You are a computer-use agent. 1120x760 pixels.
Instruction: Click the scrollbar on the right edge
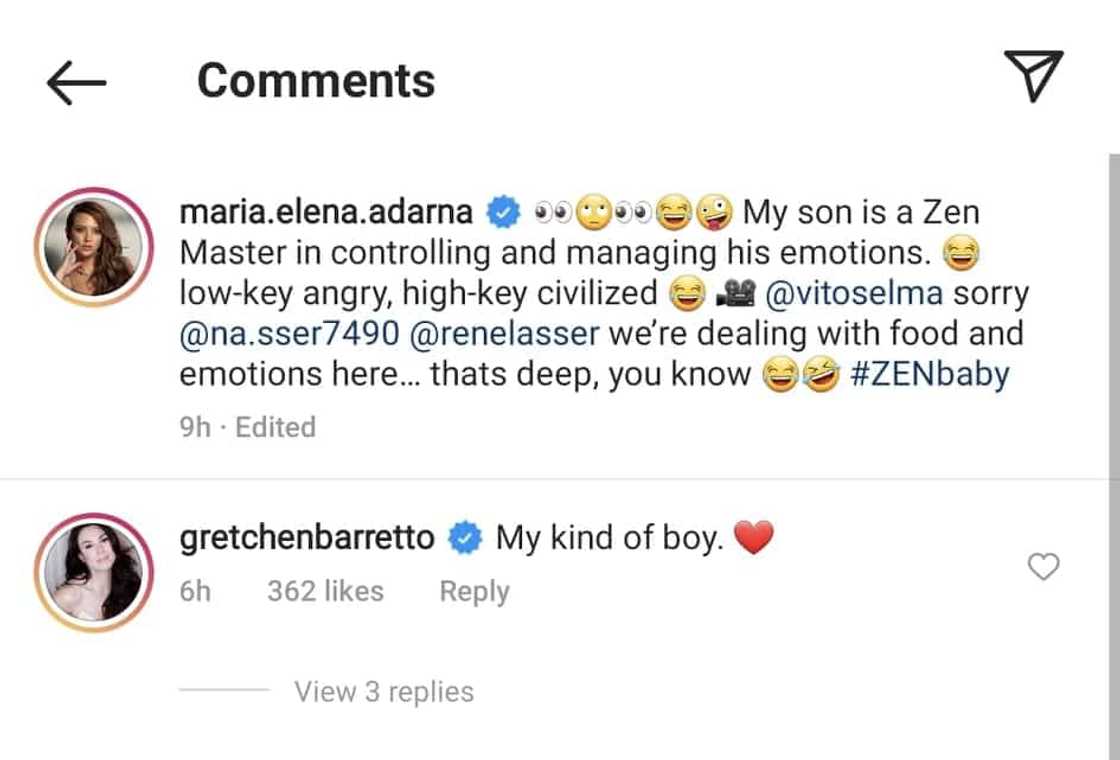pyautogui.click(x=1114, y=450)
